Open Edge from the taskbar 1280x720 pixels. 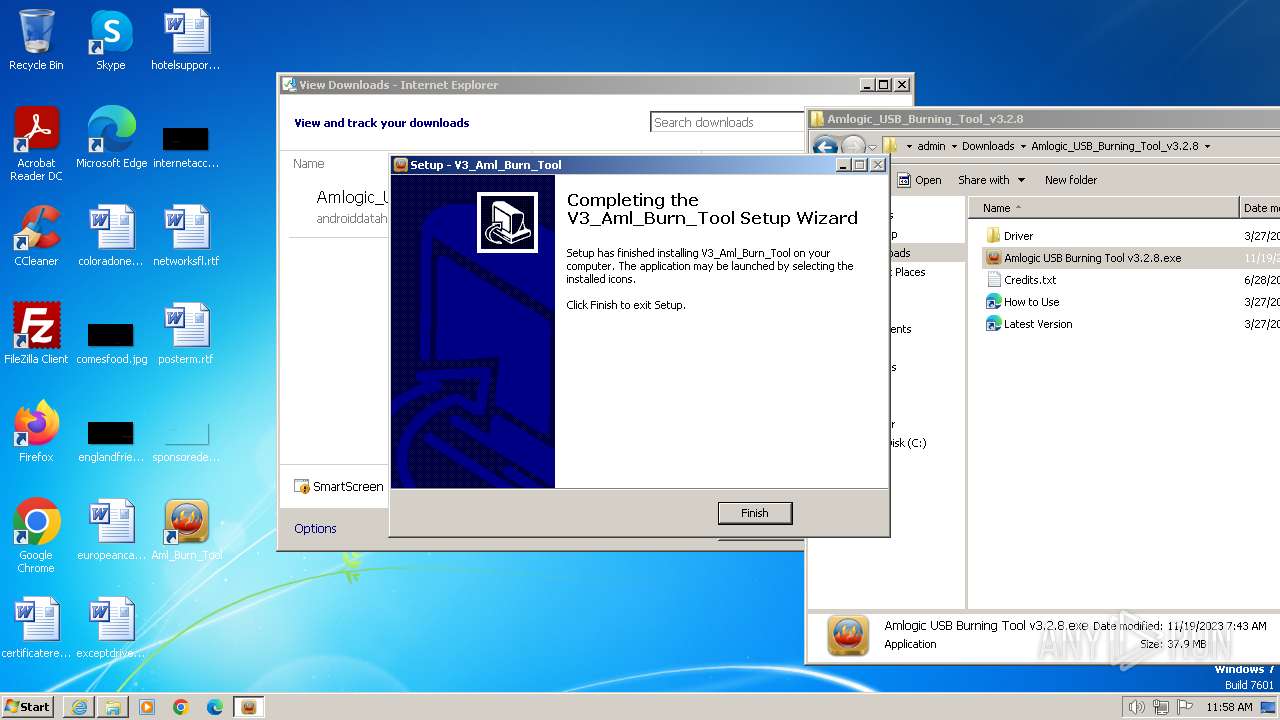click(215, 707)
